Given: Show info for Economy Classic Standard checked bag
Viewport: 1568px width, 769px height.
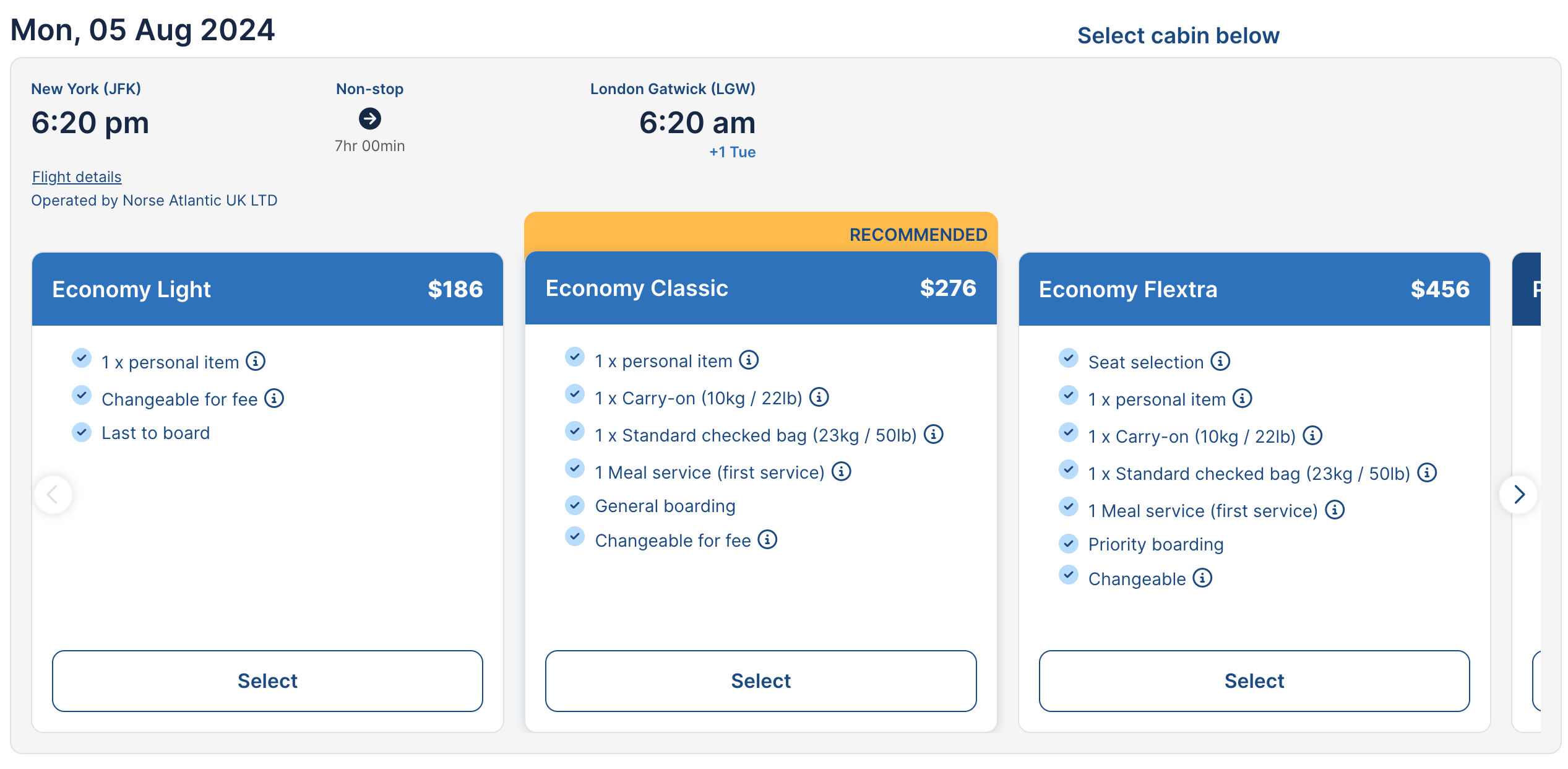Looking at the screenshot, I should (934, 434).
